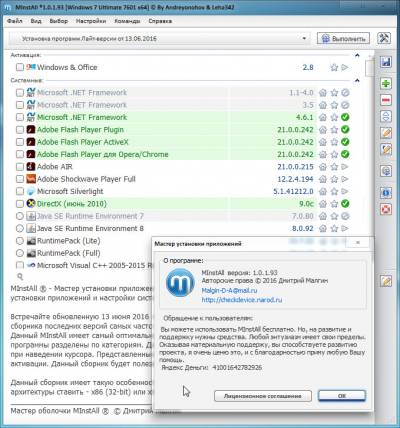Click the blue floppy disk save icon
This screenshot has height=428, width=400.
[x=386, y=62]
